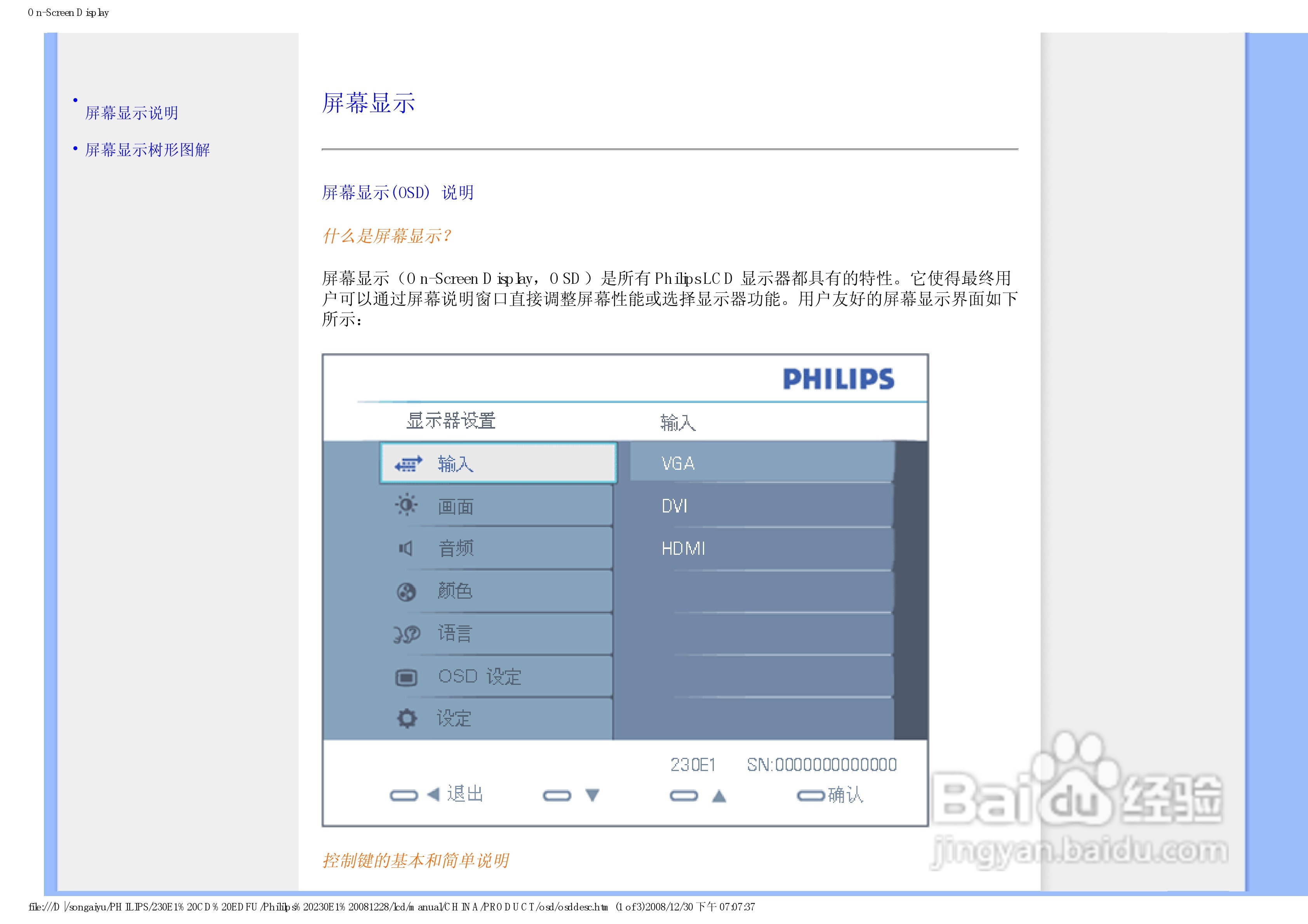Select the VGA input option
Screen dimensions: 1308x924
[678, 463]
